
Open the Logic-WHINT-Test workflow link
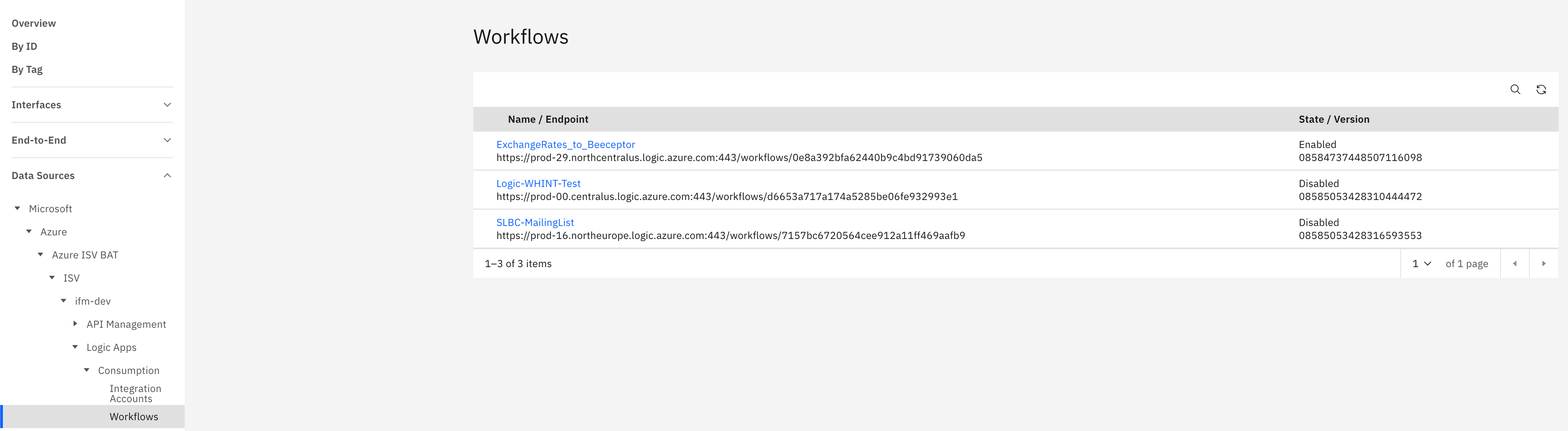click(x=538, y=183)
